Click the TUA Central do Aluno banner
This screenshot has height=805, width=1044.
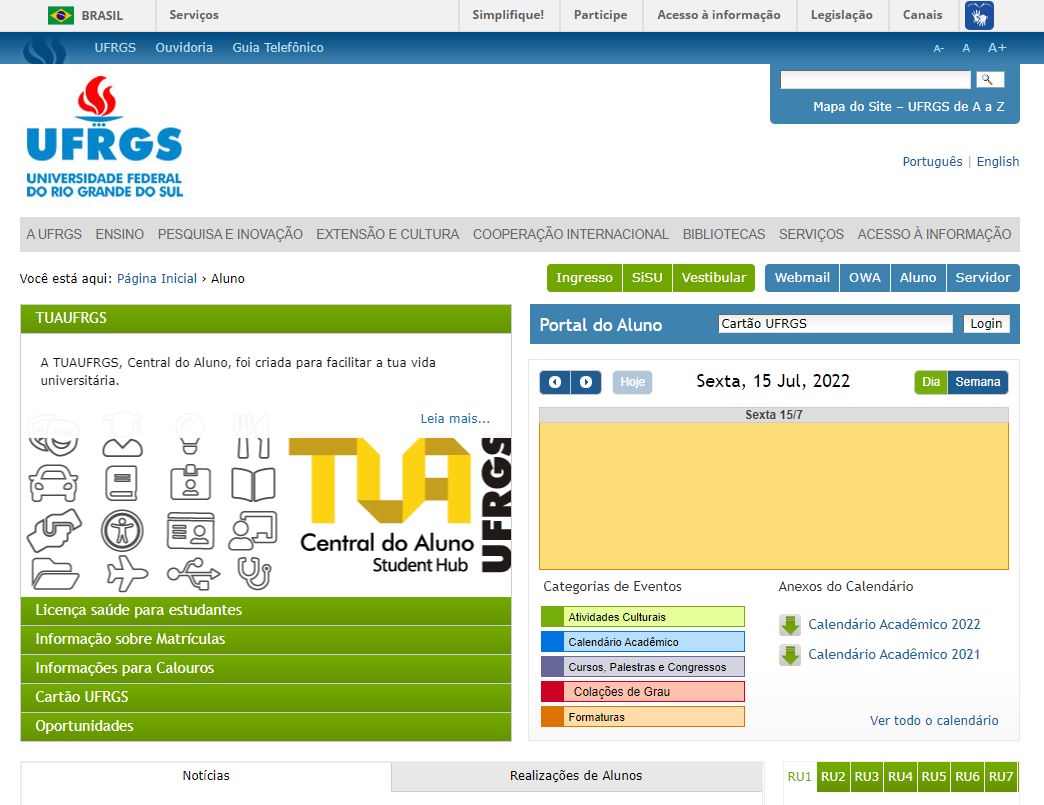[x=266, y=503]
